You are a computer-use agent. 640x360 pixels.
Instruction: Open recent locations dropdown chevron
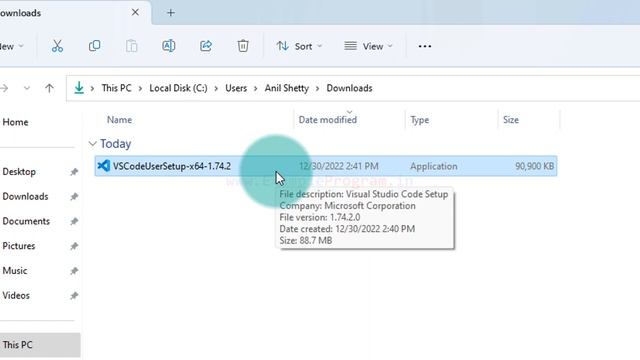(27, 88)
